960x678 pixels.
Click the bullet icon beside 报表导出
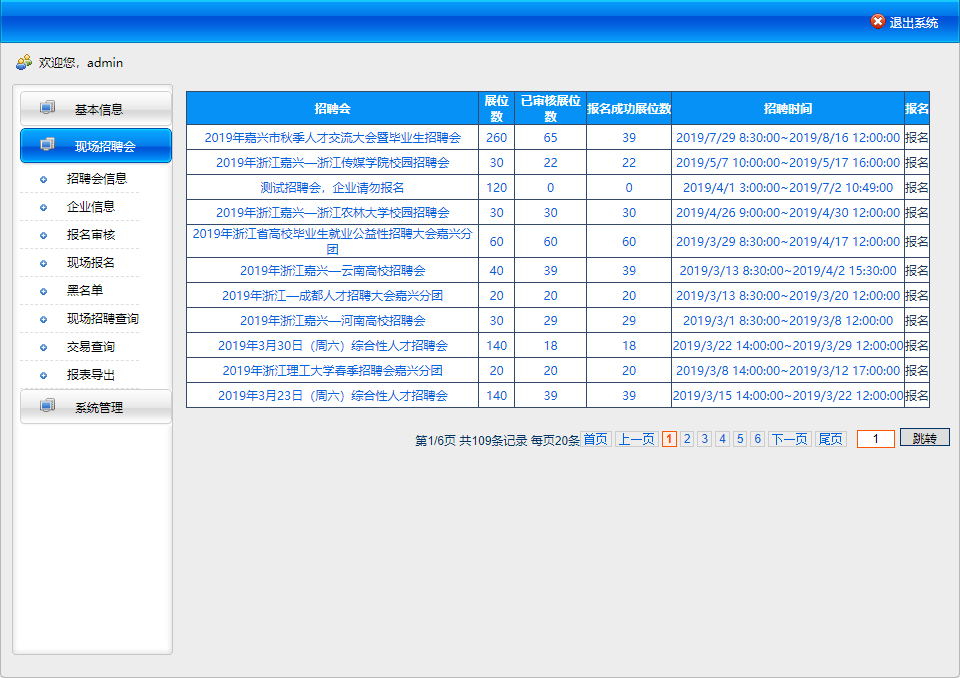click(43, 375)
